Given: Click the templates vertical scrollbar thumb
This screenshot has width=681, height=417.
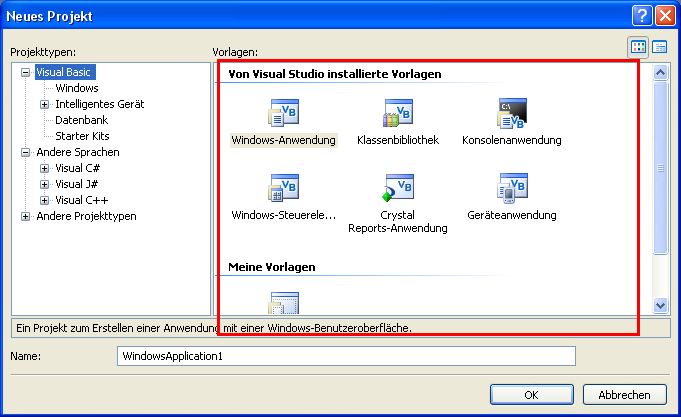Looking at the screenshot, I should coord(660,168).
